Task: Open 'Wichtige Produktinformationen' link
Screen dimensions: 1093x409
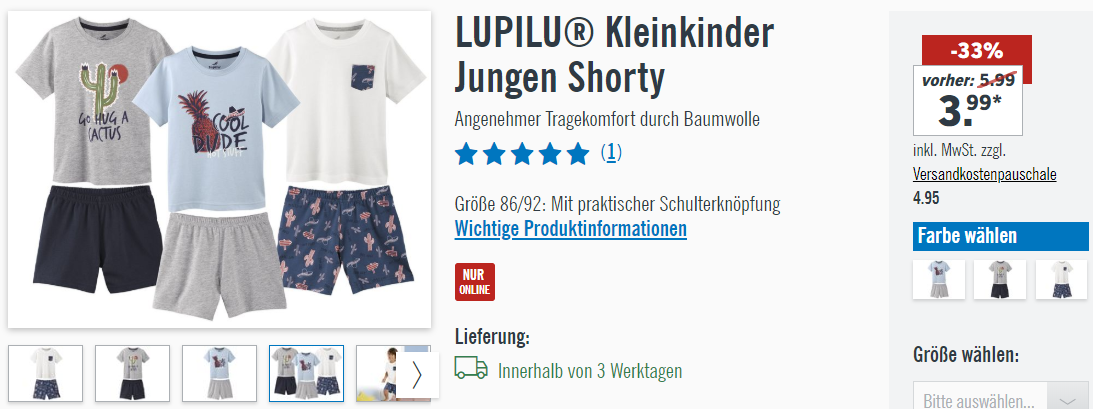Action: pyautogui.click(x=570, y=229)
